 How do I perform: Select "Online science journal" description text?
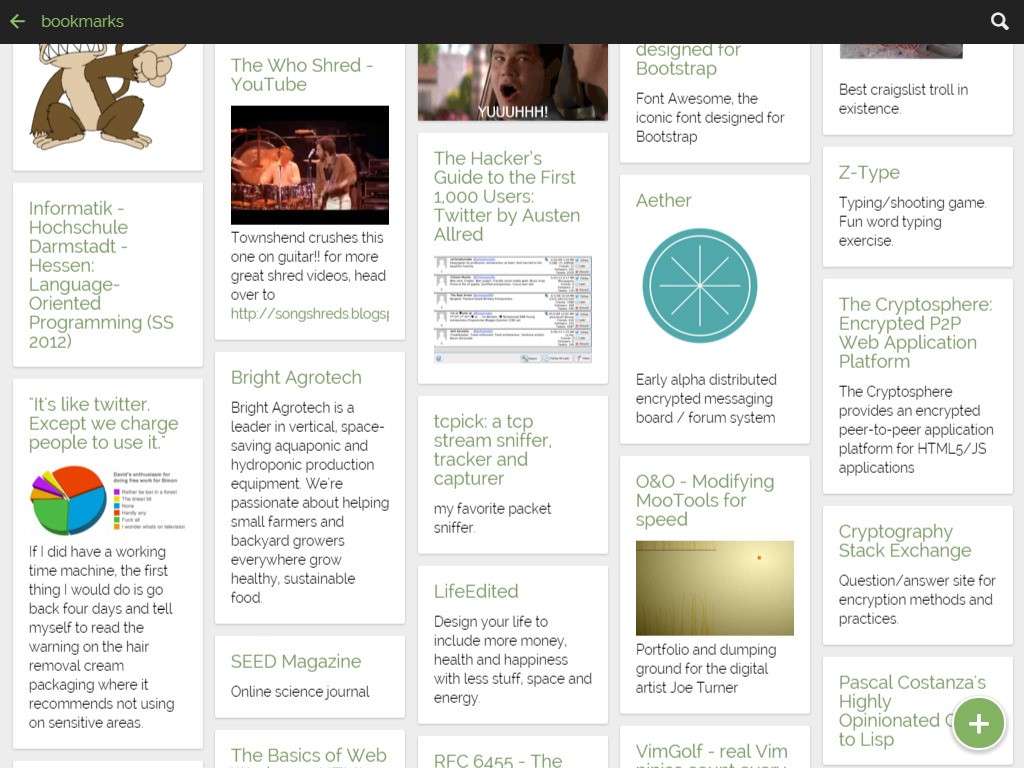tap(300, 692)
